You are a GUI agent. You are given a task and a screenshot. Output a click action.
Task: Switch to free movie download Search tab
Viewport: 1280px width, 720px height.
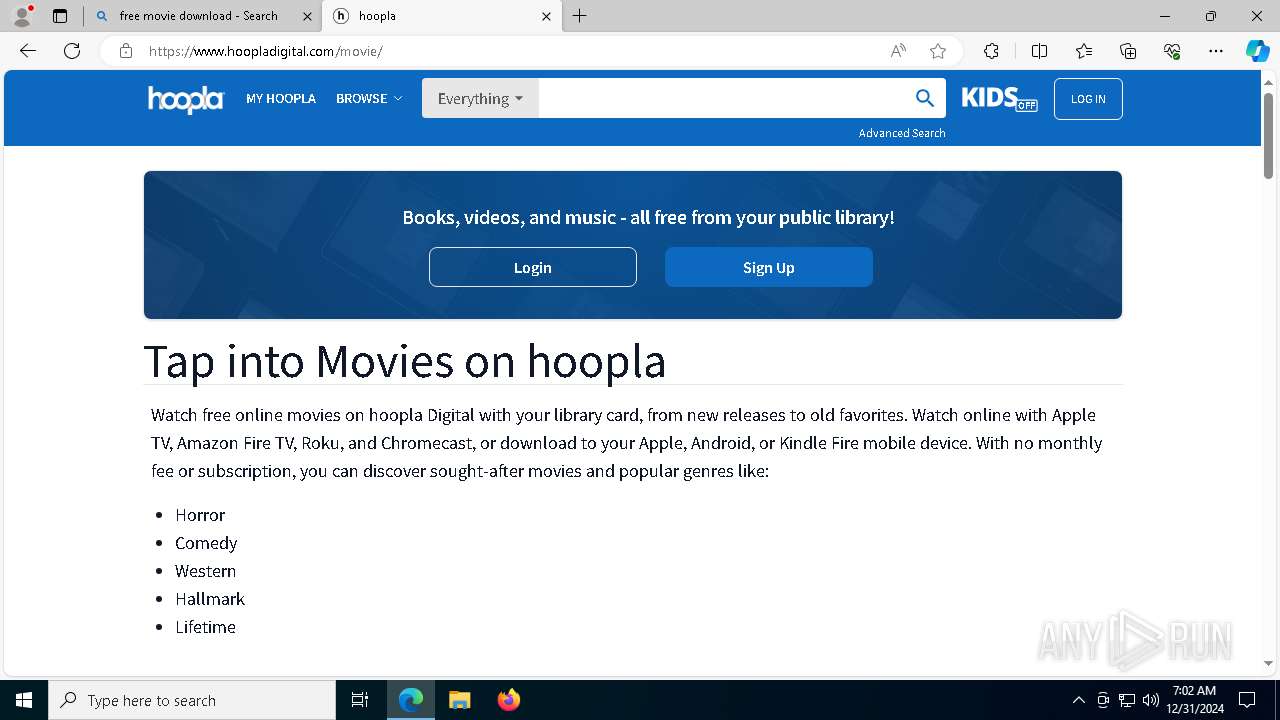point(198,16)
